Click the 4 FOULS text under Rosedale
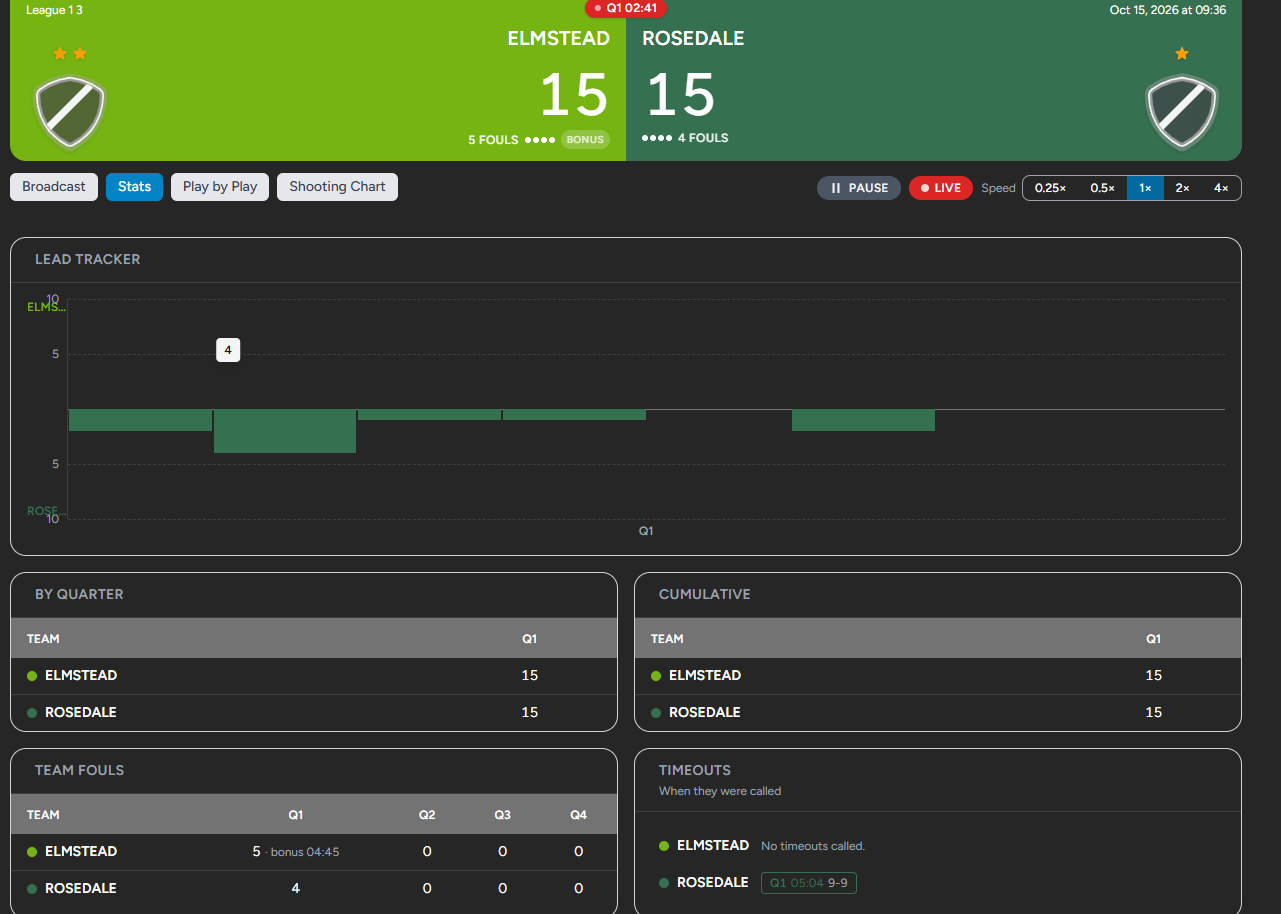Viewport: 1281px width, 914px height. pyautogui.click(x=703, y=138)
